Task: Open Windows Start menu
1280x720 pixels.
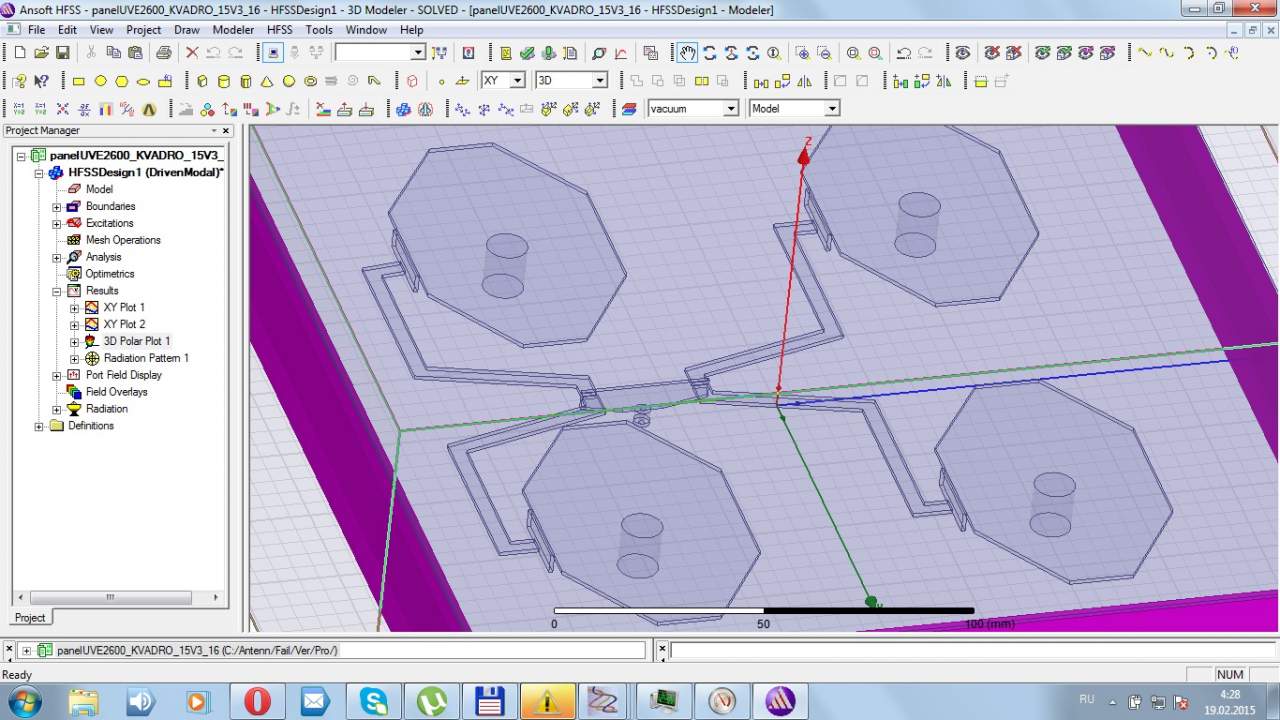Action: 23,700
